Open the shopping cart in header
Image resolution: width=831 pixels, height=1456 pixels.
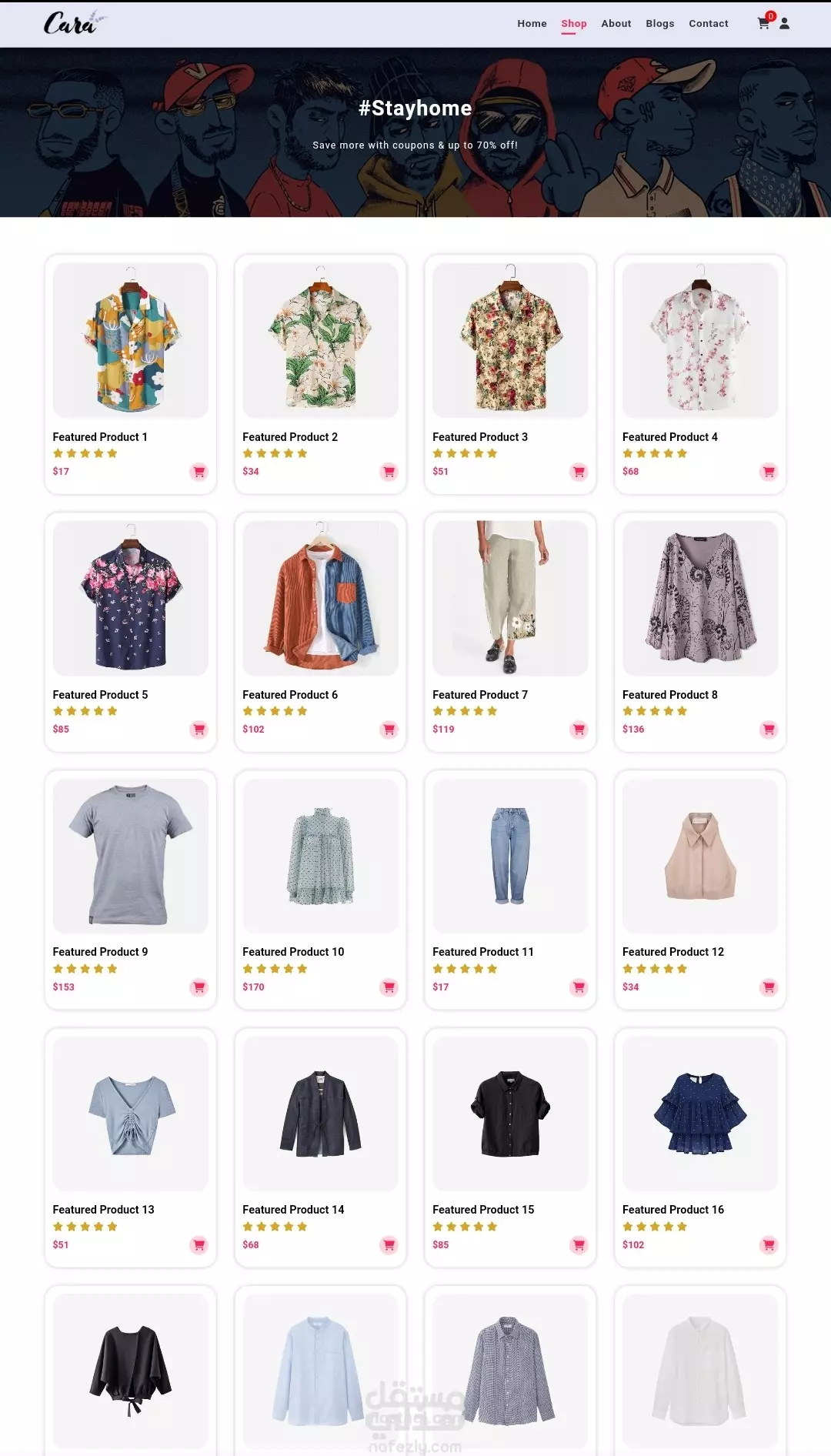pyautogui.click(x=763, y=24)
